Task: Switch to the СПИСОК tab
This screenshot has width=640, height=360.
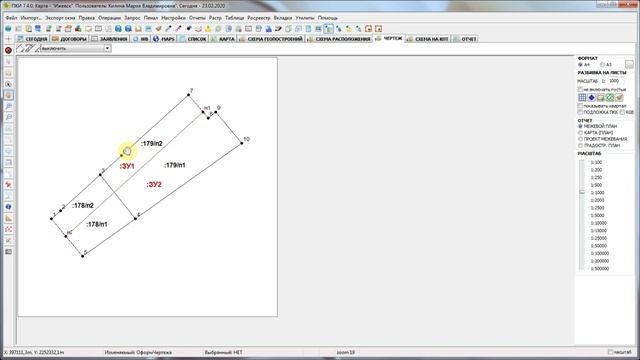Action: 193,39
